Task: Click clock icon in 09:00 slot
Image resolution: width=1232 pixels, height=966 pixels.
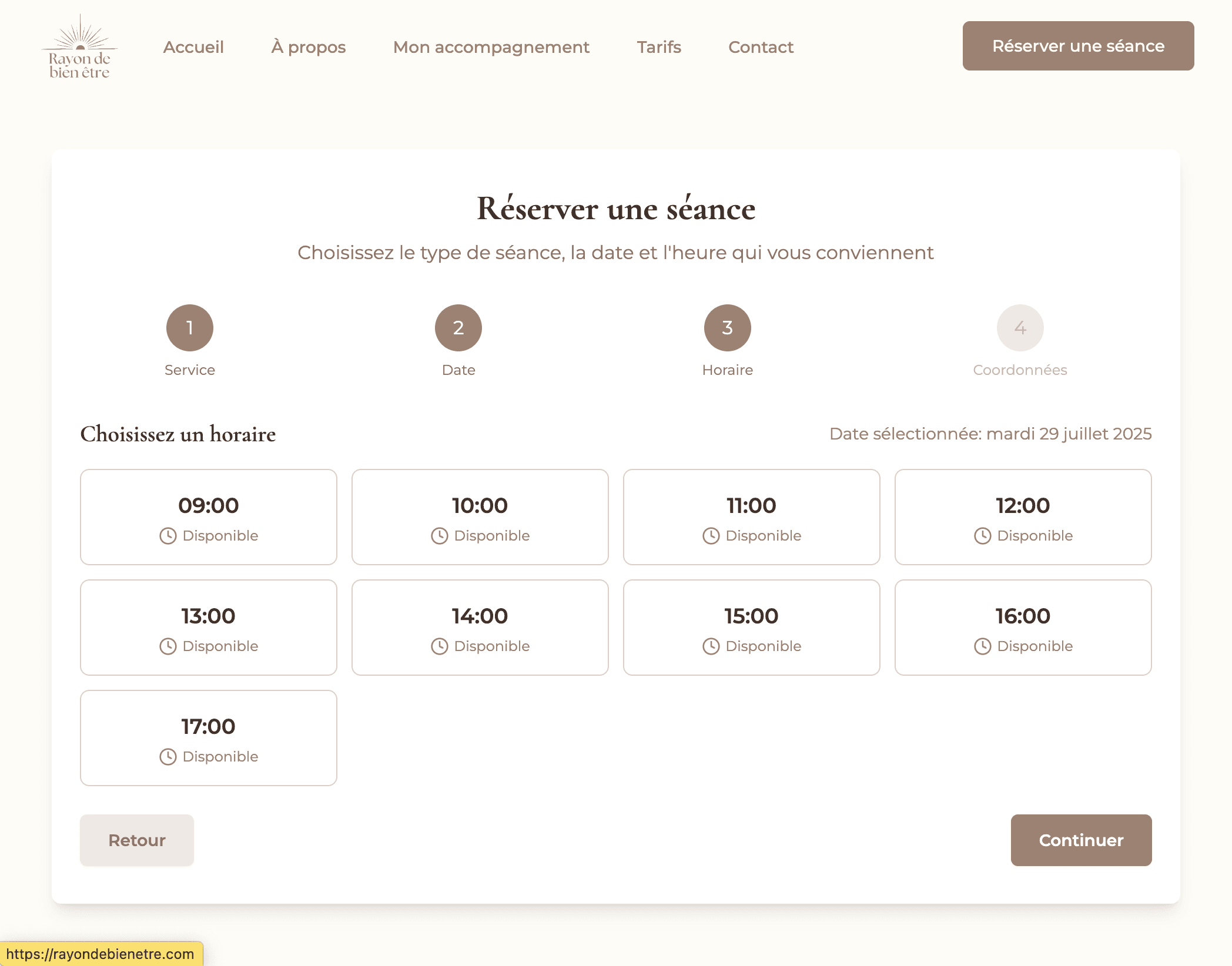Action: coord(168,536)
